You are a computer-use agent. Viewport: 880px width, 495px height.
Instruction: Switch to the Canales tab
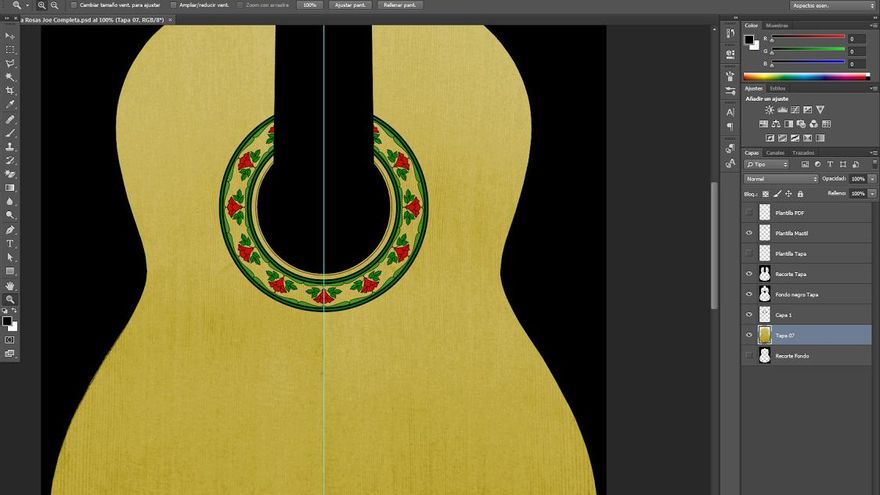[x=775, y=152]
